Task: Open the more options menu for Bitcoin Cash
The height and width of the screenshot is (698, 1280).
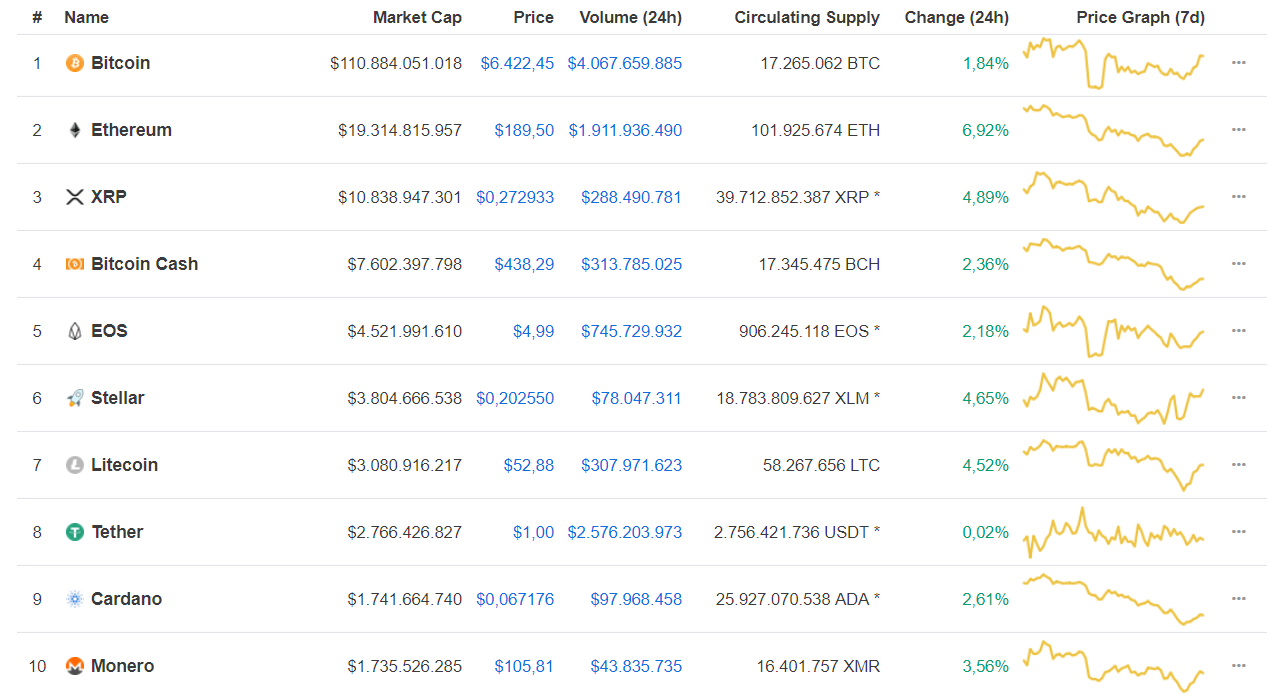Action: coord(1239,263)
